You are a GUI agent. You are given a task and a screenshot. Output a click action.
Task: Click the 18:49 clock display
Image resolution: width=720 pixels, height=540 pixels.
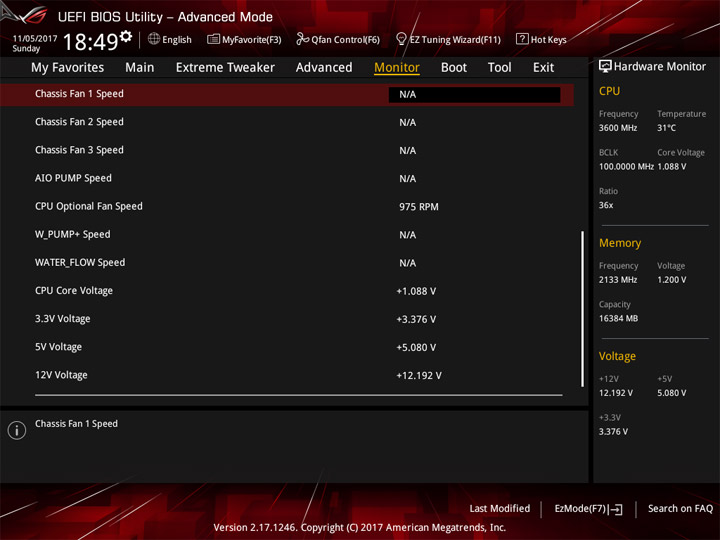click(90, 42)
